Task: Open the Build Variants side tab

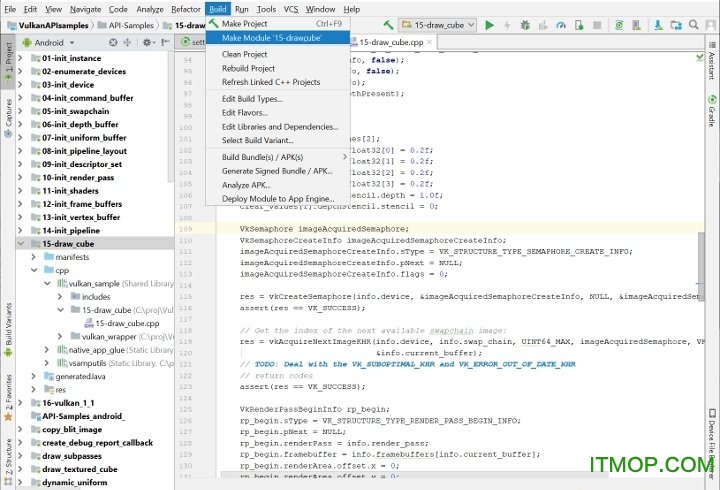Action: (8, 330)
